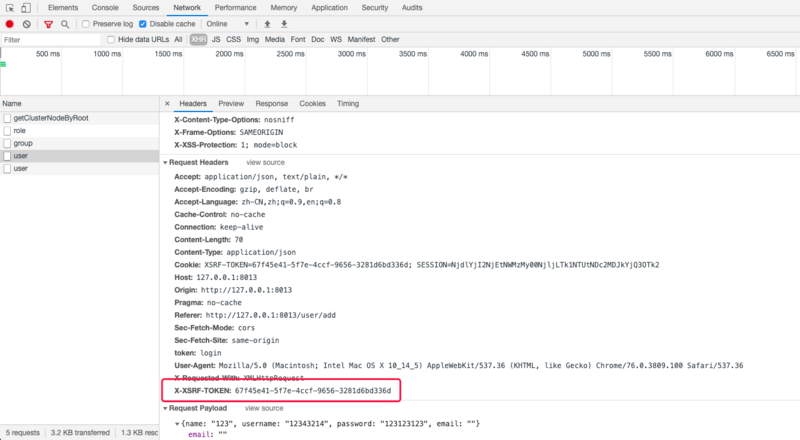Open the network search magnifier icon
Screen dimensions: 800x440
click(x=65, y=24)
